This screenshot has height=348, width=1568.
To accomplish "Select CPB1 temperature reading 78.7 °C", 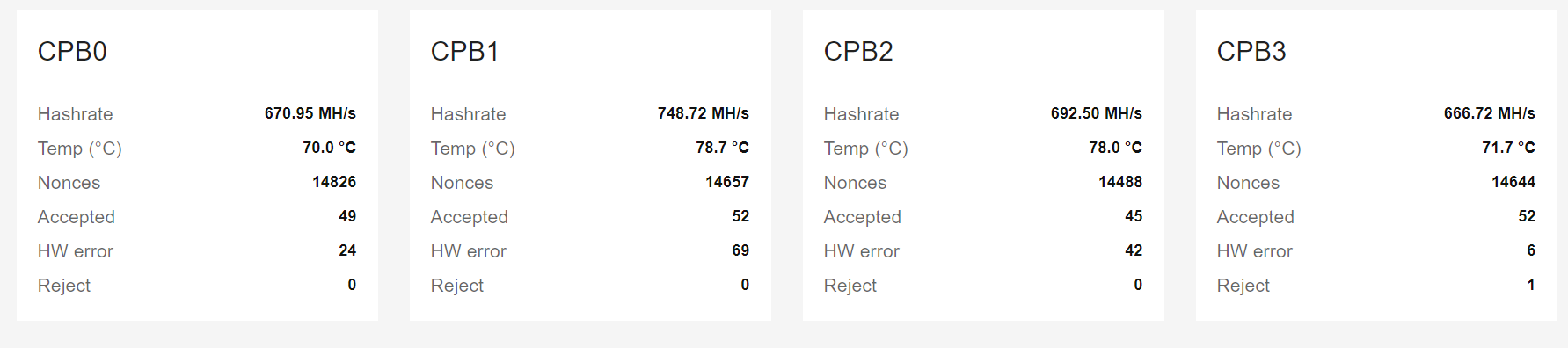I will pos(723,148).
